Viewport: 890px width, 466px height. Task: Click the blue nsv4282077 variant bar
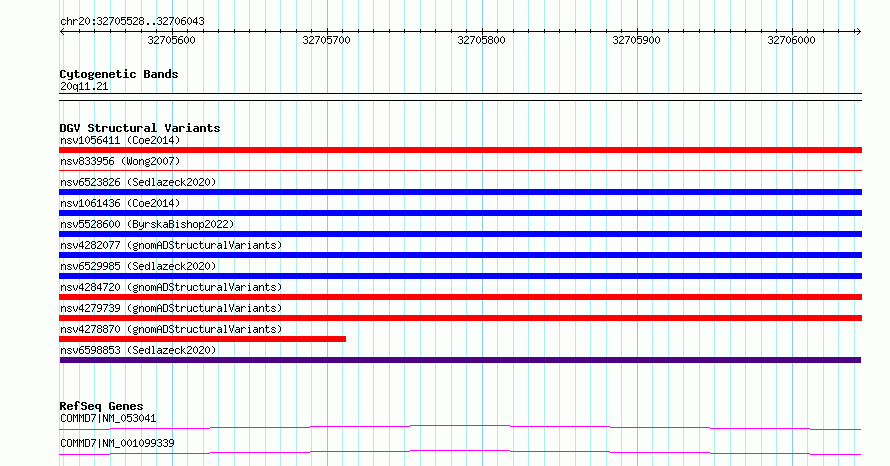click(460, 255)
